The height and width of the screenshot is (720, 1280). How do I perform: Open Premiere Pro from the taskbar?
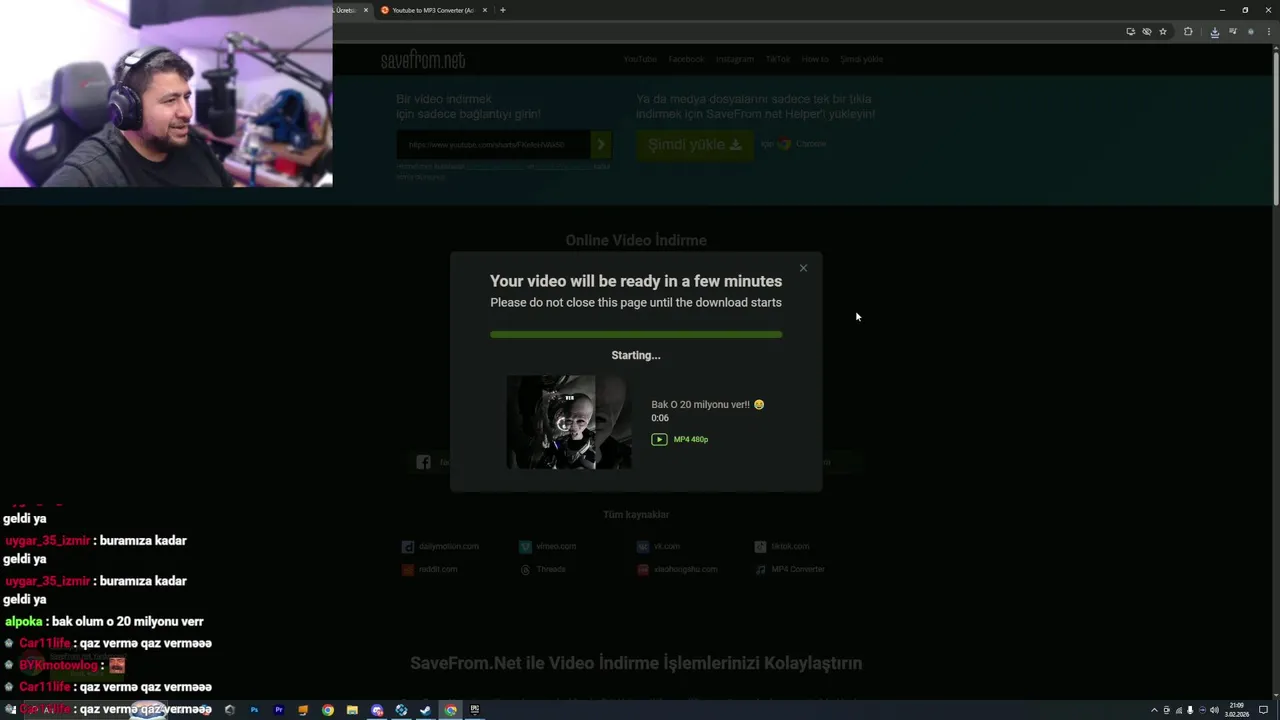tap(278, 710)
